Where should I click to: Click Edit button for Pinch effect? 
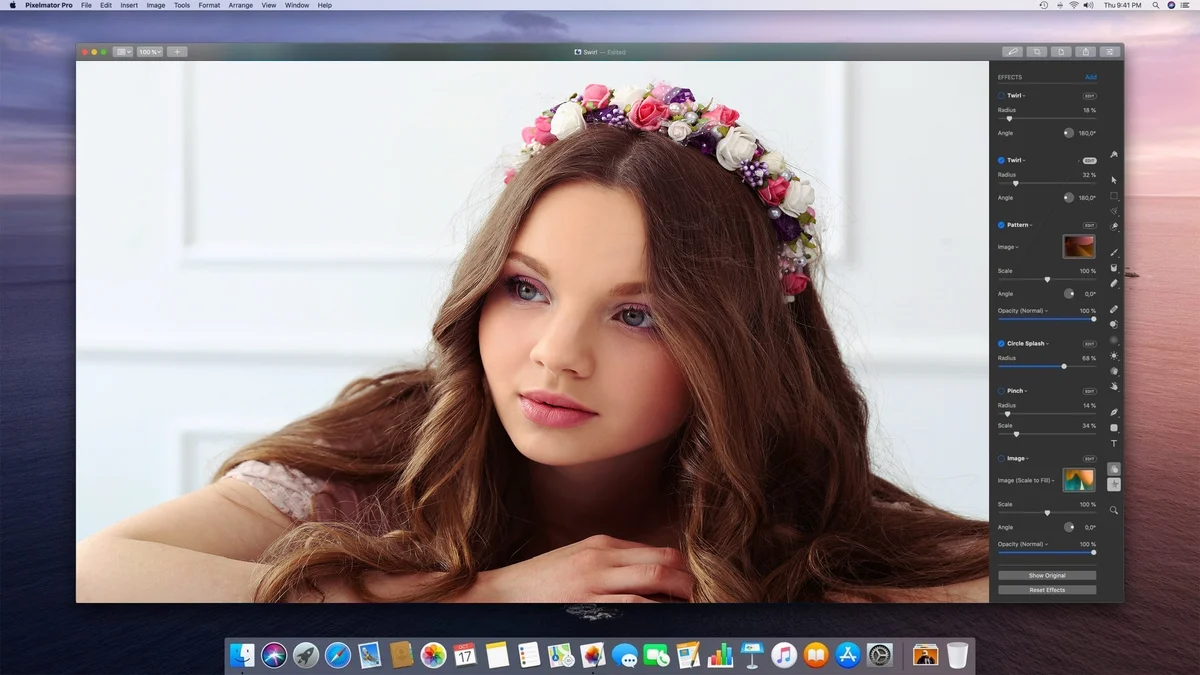point(1089,391)
